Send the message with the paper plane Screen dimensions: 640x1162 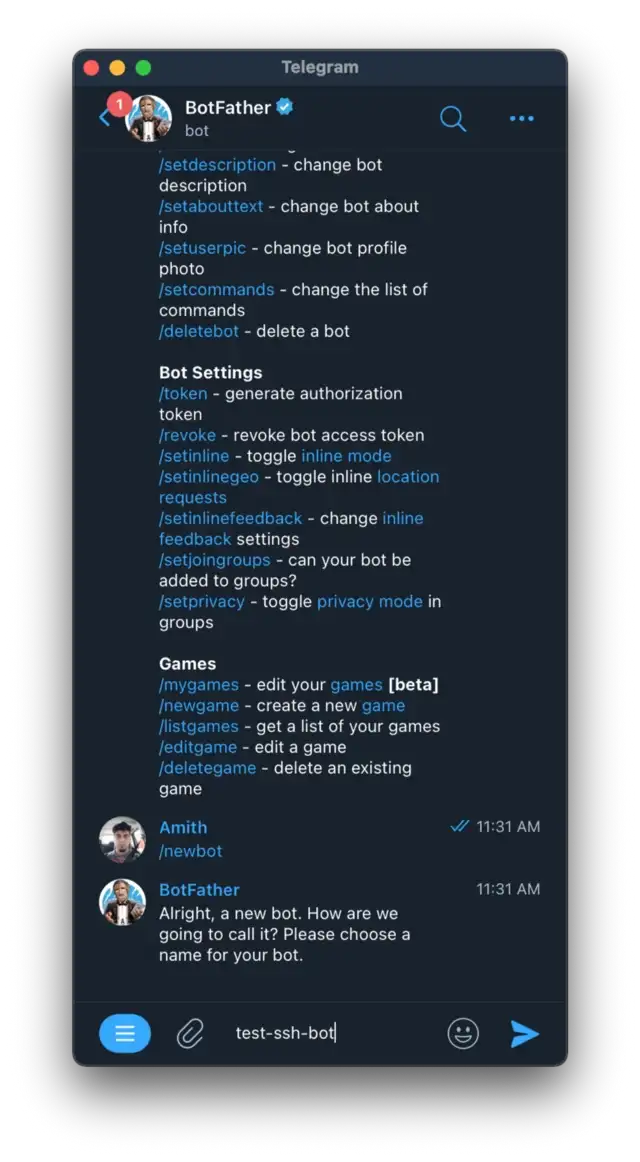pos(524,1033)
